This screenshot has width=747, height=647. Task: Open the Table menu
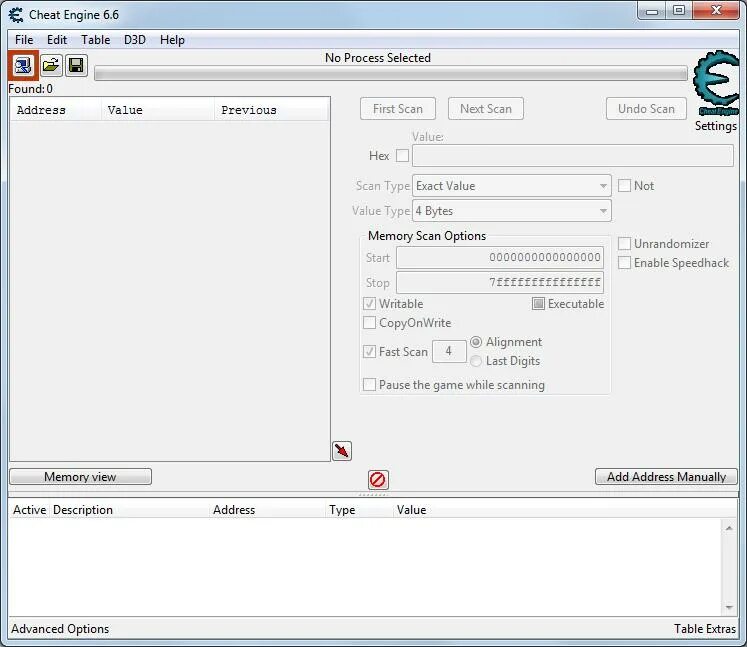coord(95,40)
